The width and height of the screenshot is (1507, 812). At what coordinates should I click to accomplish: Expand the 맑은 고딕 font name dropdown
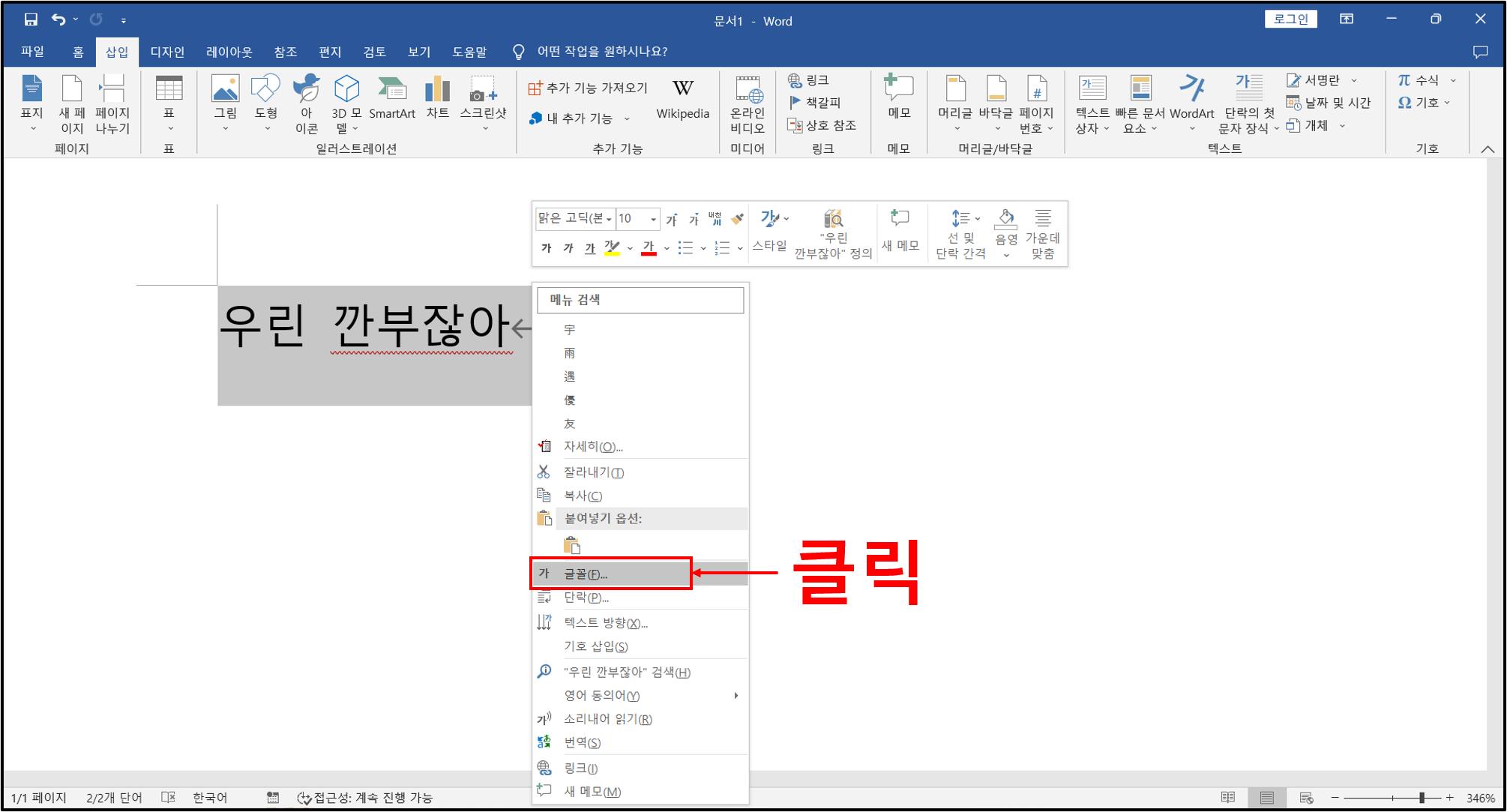[609, 219]
